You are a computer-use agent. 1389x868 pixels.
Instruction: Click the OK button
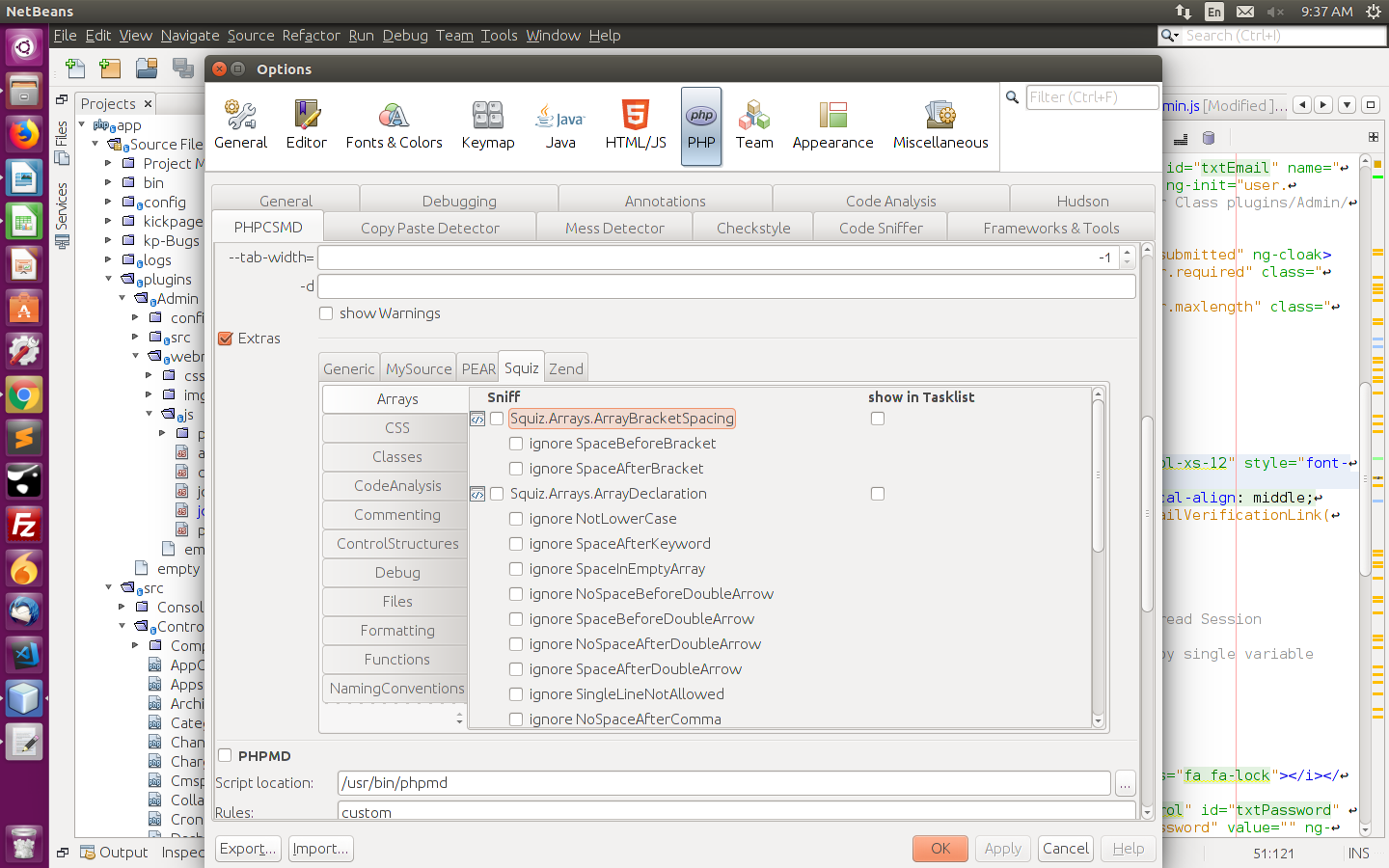point(940,849)
